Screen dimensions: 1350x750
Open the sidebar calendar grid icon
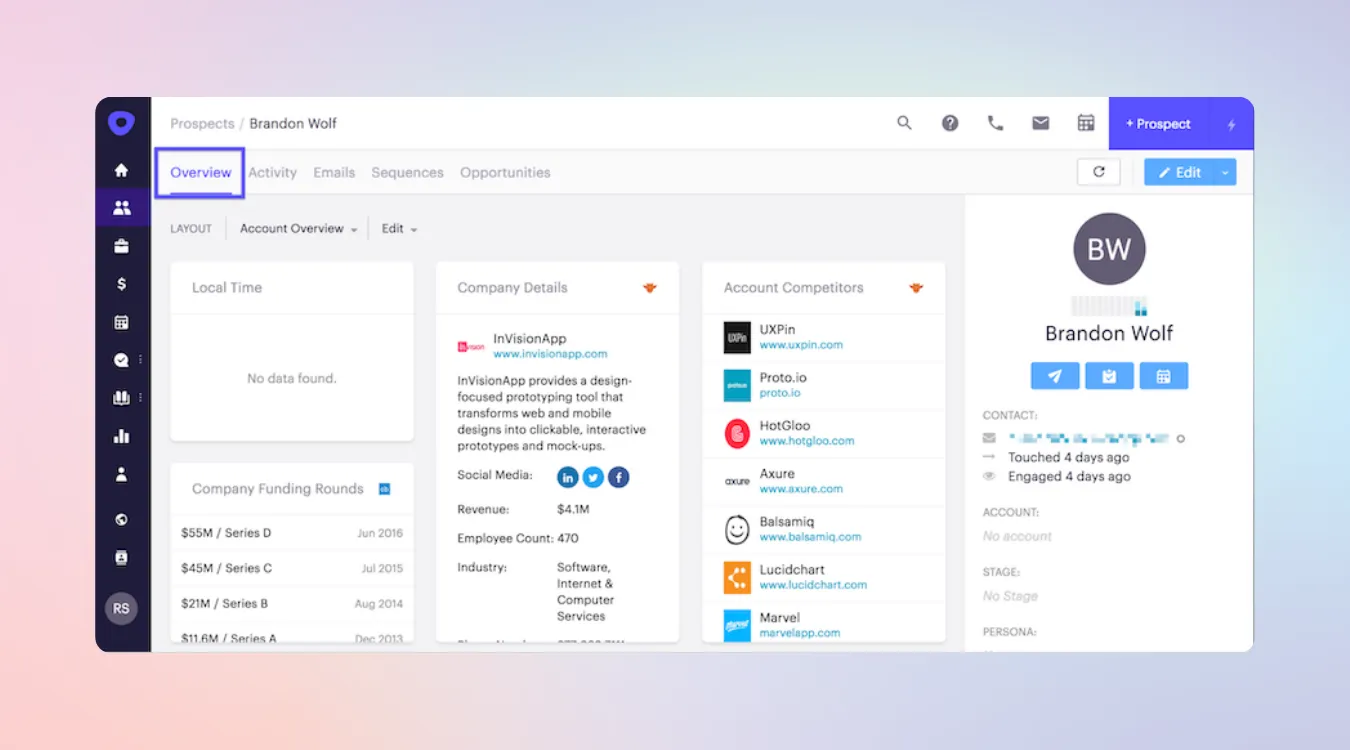click(122, 322)
